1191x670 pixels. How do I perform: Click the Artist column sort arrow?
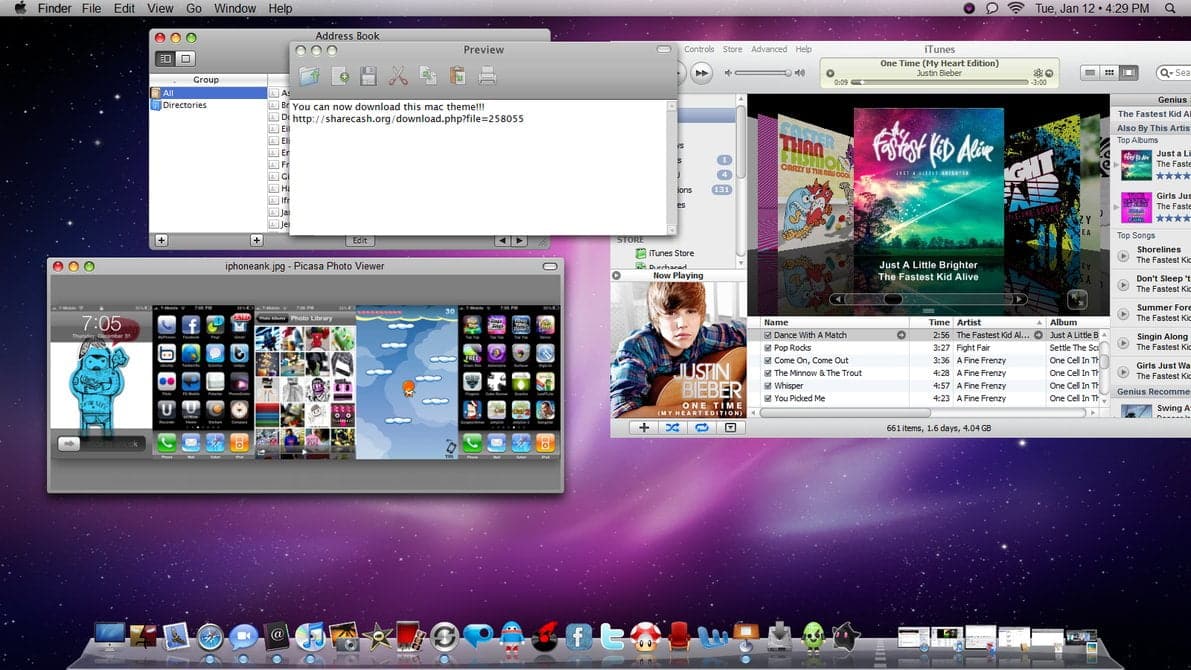point(1039,322)
